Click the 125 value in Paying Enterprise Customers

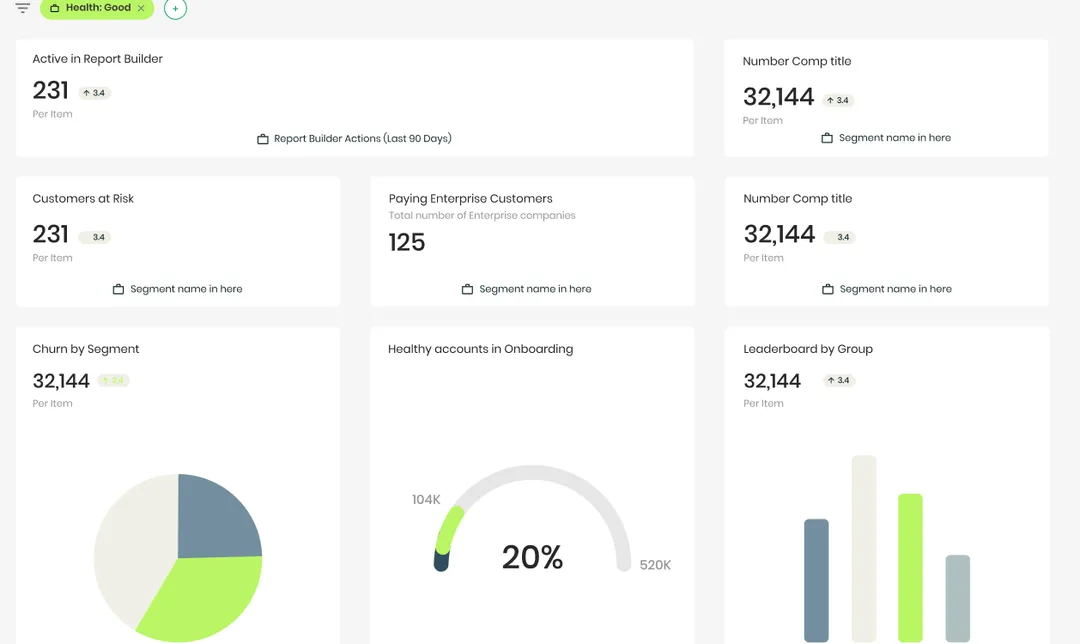pos(407,242)
